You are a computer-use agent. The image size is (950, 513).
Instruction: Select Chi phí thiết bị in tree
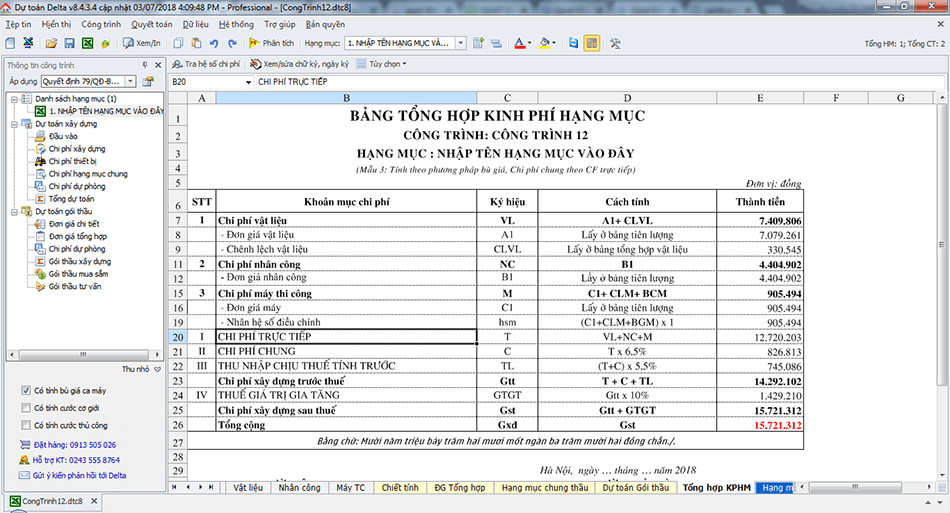[71, 160]
